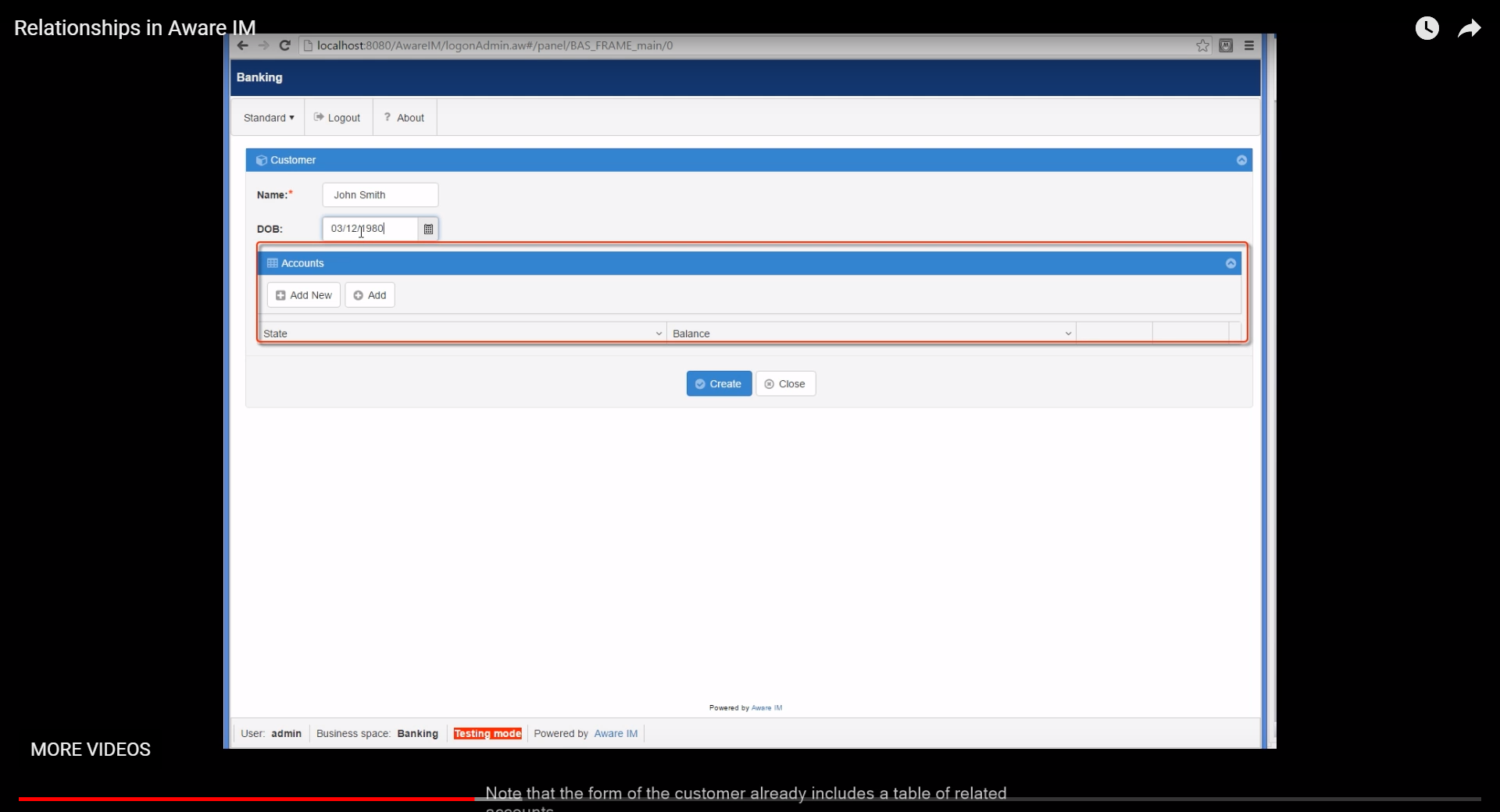This screenshot has height=812, width=1500.
Task: Click the browser reload icon
Action: 285,45
